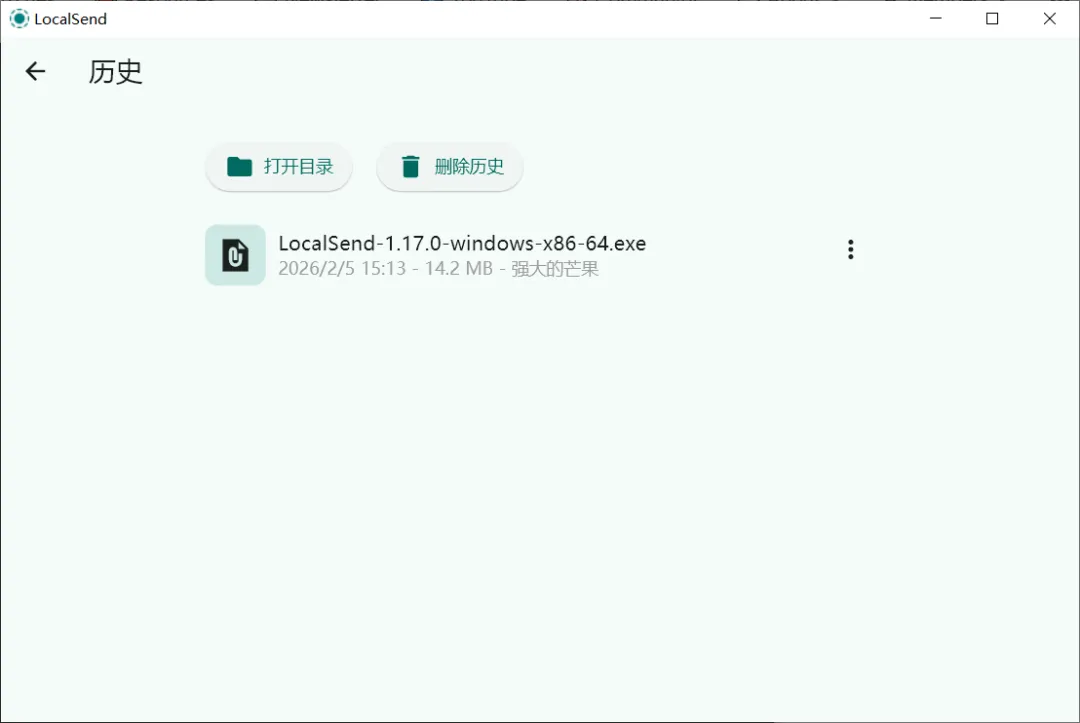The image size is (1080, 723).
Task: Click the file attachment icon of the entry
Action: point(235,255)
